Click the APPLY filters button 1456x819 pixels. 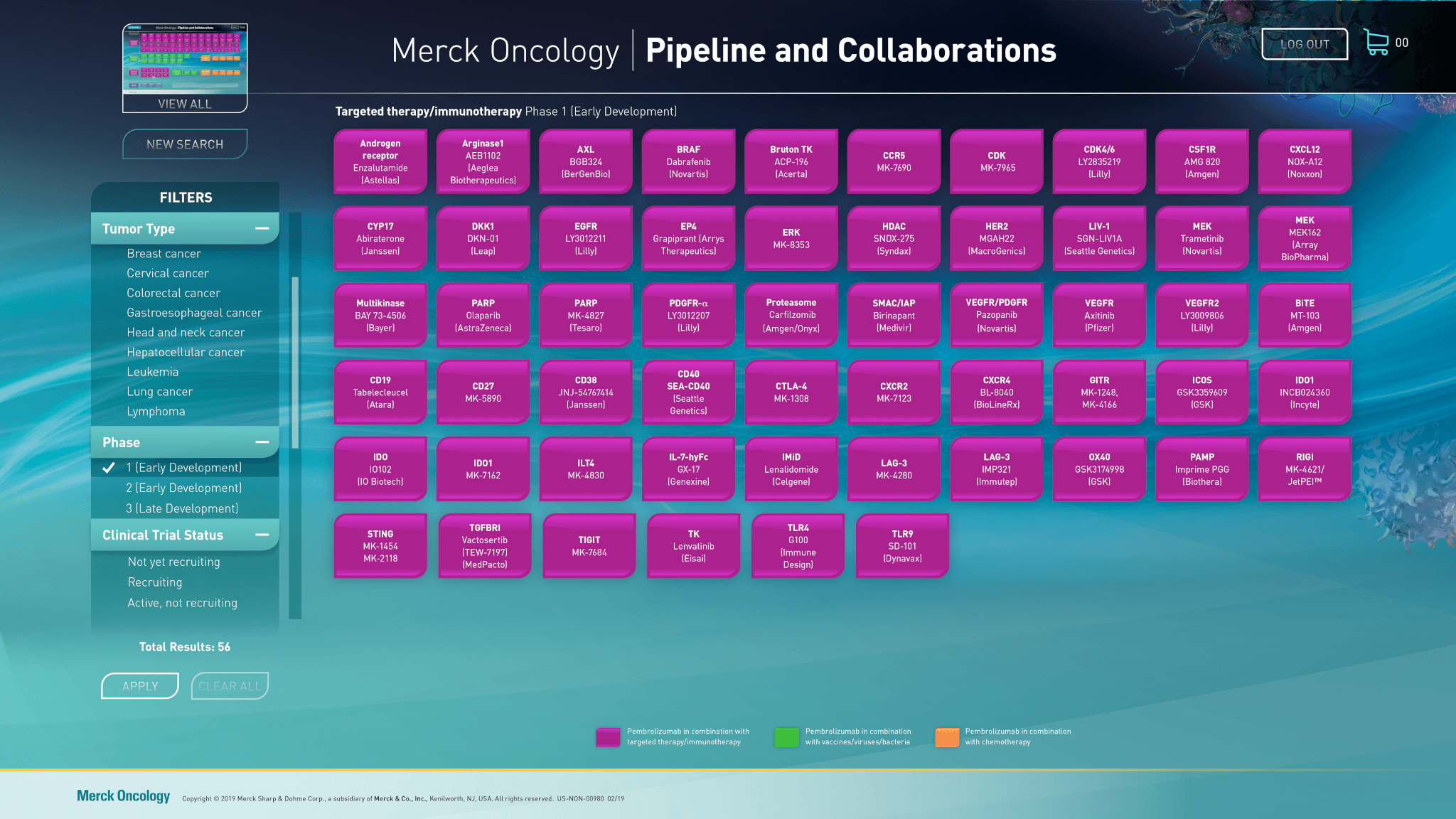140,686
